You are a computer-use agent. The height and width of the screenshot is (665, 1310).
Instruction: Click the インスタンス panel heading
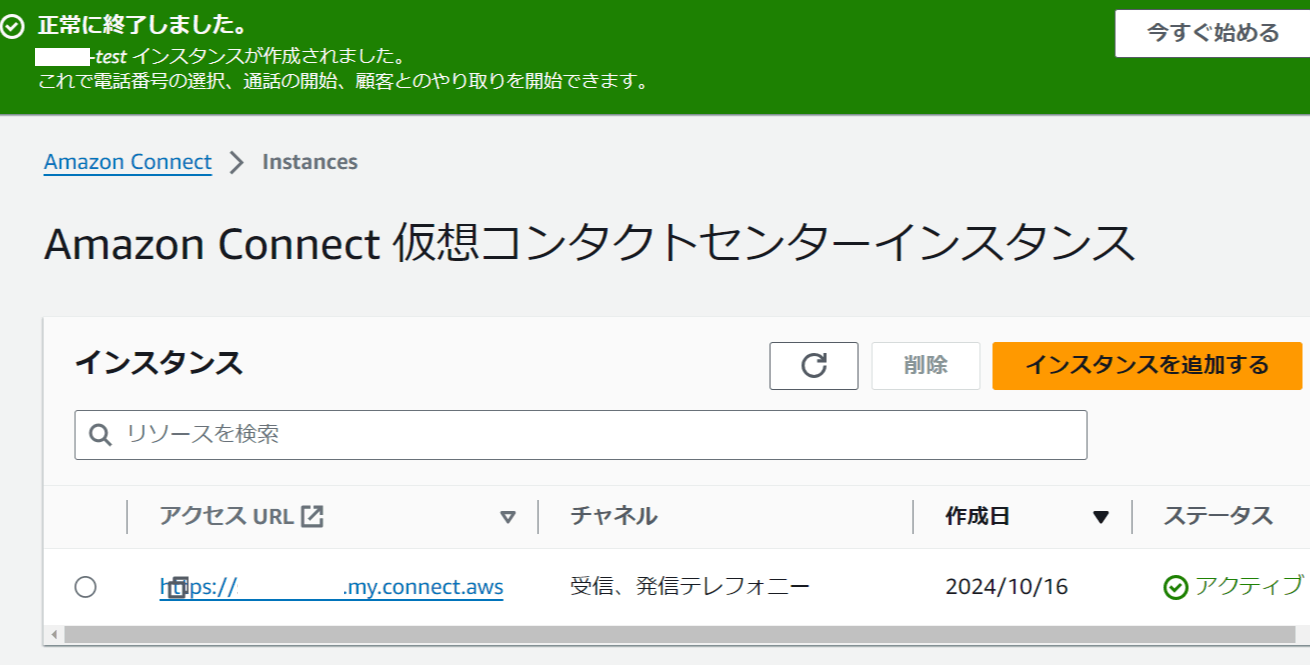point(159,363)
